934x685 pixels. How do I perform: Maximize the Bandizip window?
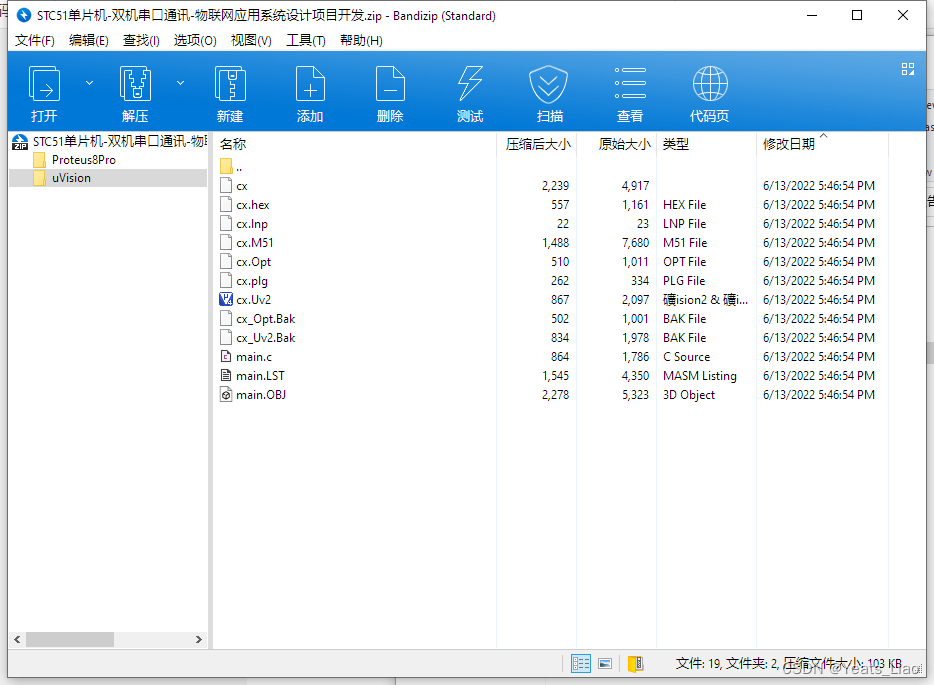857,15
